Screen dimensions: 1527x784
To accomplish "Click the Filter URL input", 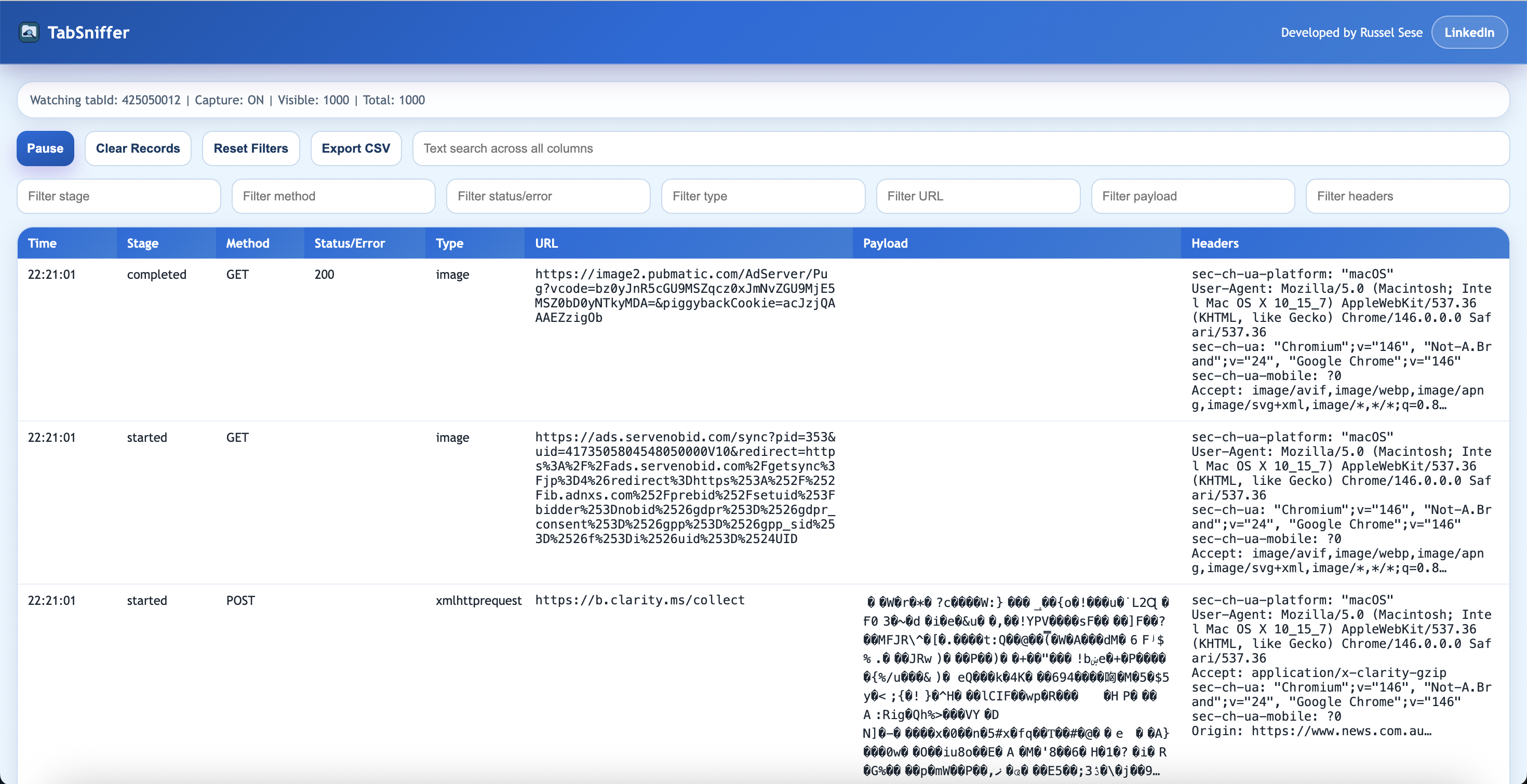I will [977, 196].
